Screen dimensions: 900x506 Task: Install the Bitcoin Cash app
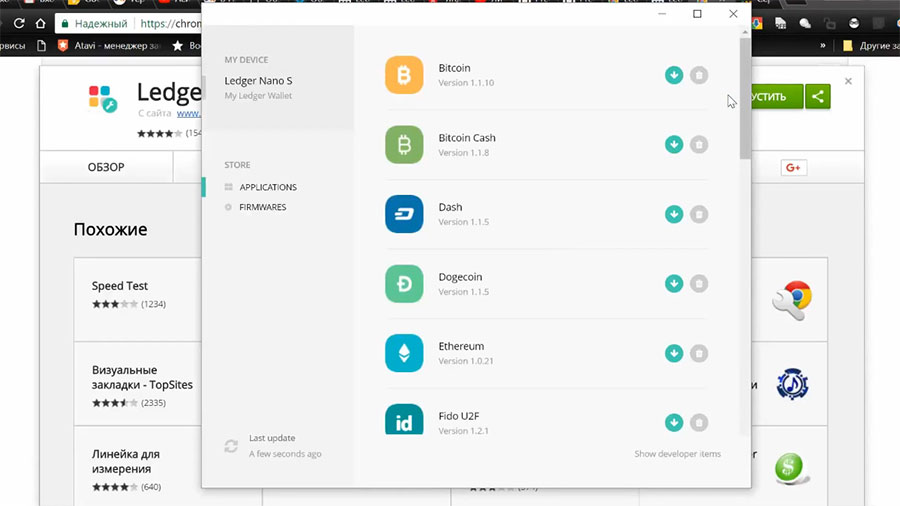click(x=674, y=145)
